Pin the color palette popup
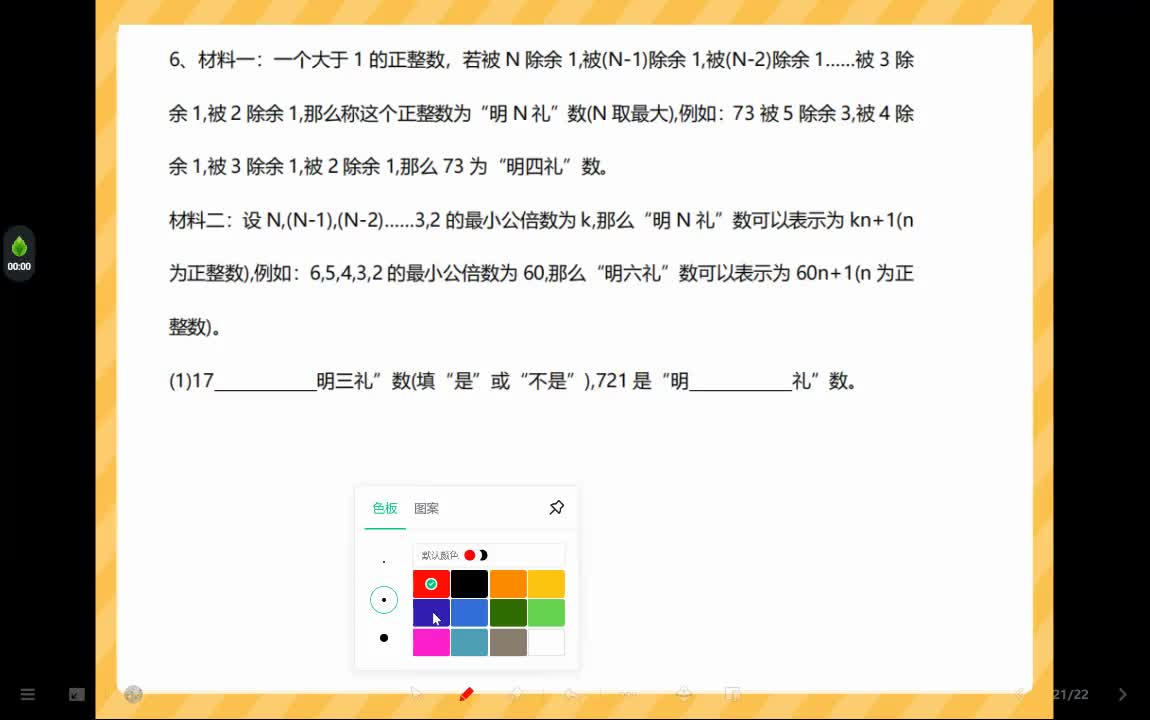This screenshot has width=1150, height=720. [557, 507]
